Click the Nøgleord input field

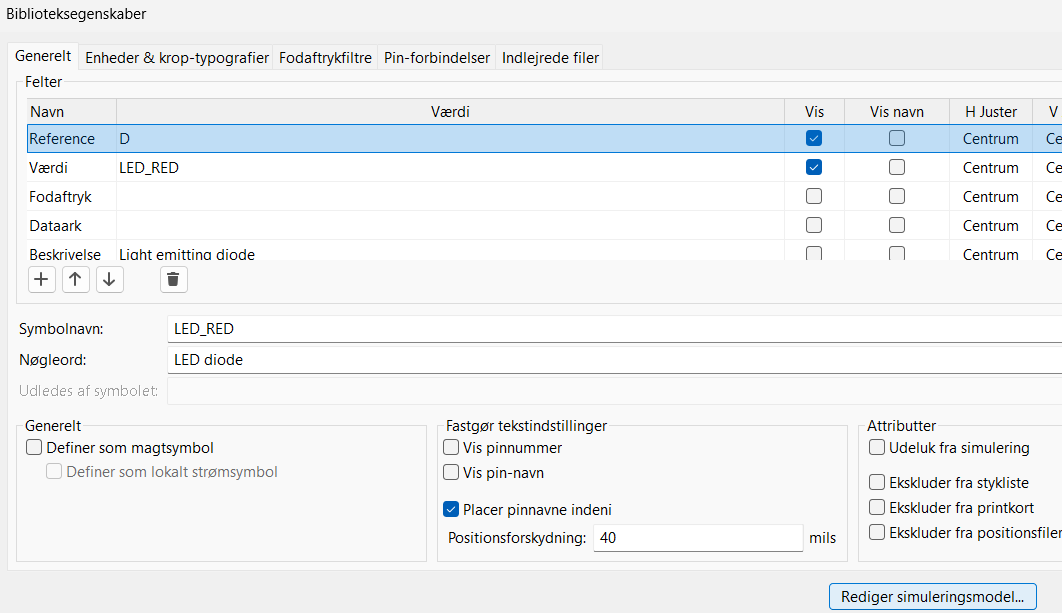[x=614, y=360]
